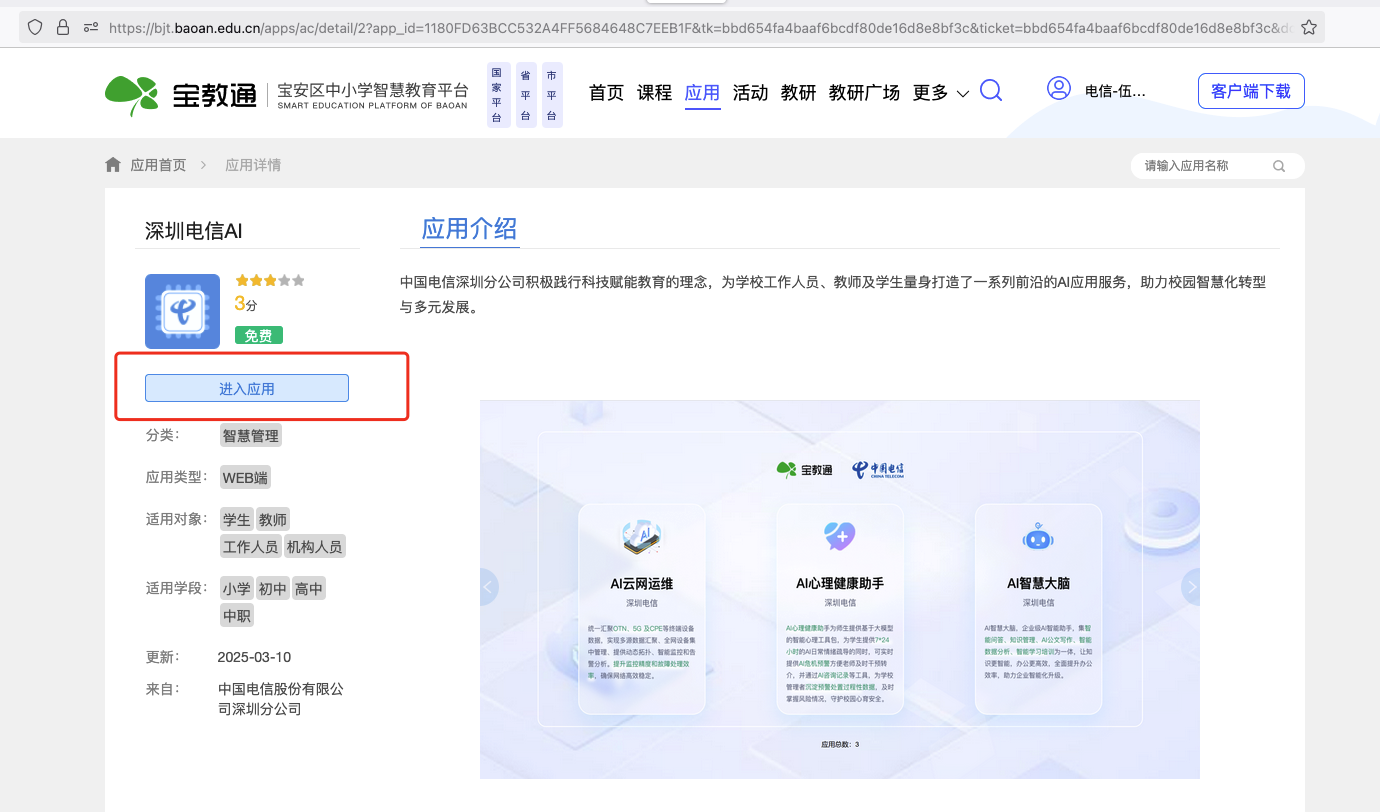
Task: Open the 课程 menu item
Action: click(x=654, y=93)
